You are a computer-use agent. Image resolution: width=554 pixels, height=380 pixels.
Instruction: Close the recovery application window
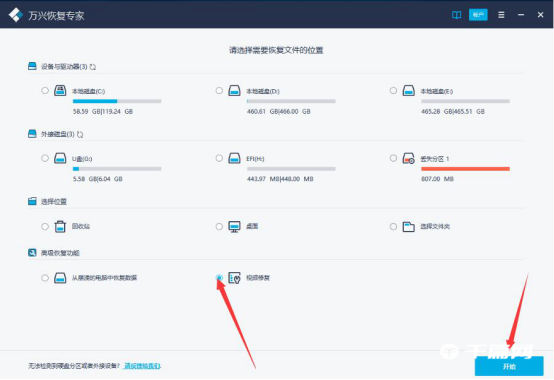tap(540, 15)
